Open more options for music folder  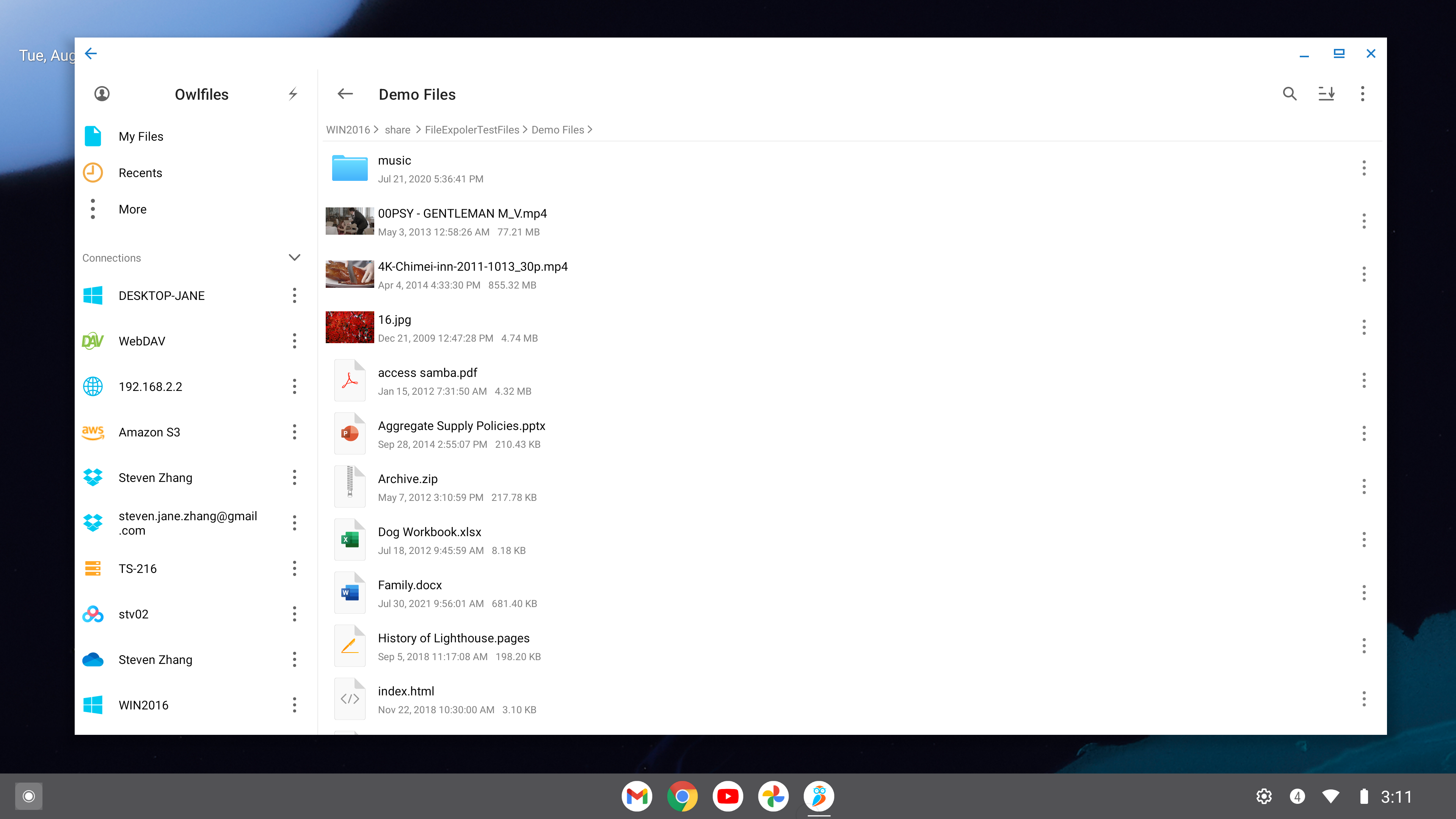tap(1363, 168)
